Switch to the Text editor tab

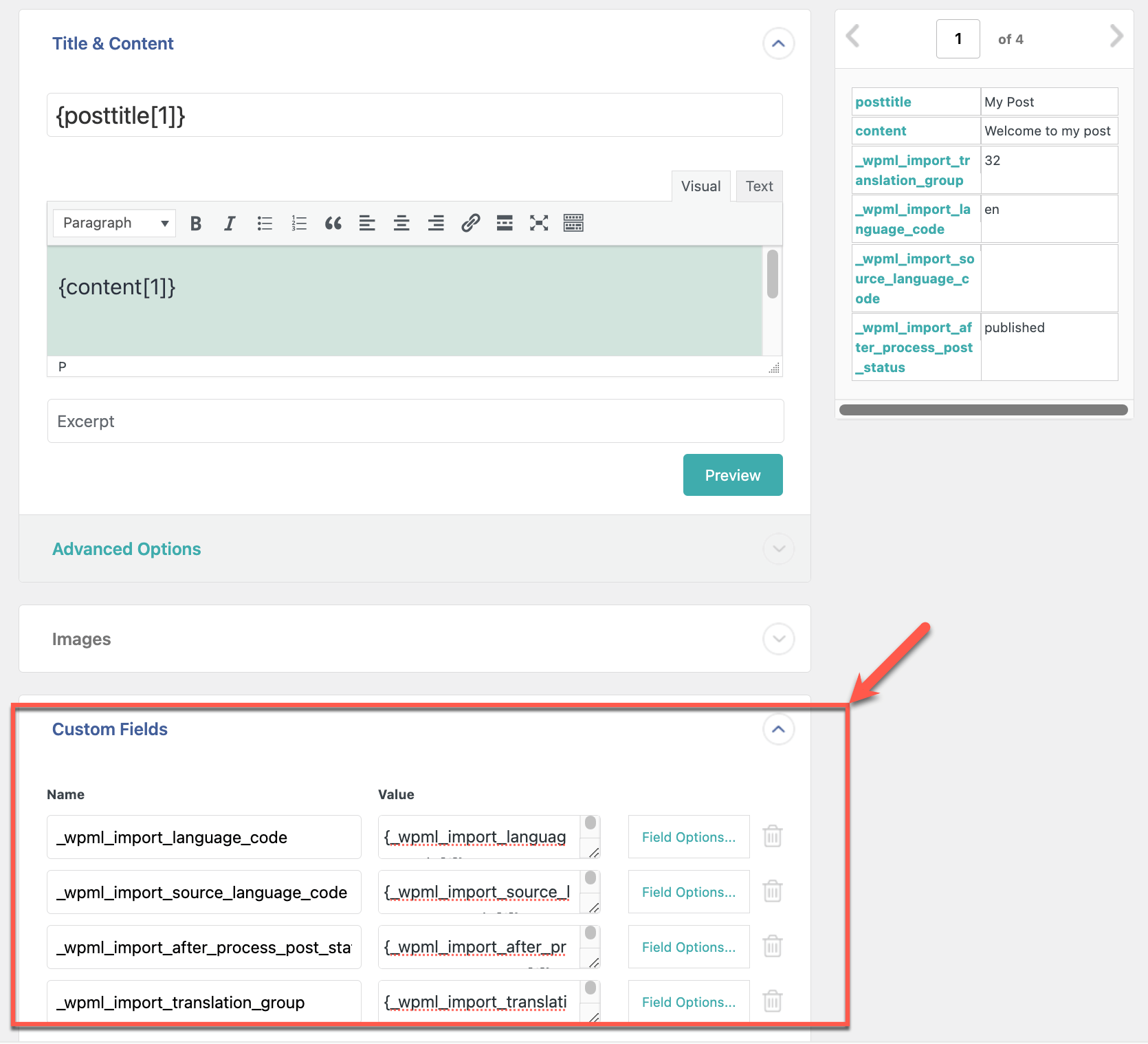pos(760,186)
